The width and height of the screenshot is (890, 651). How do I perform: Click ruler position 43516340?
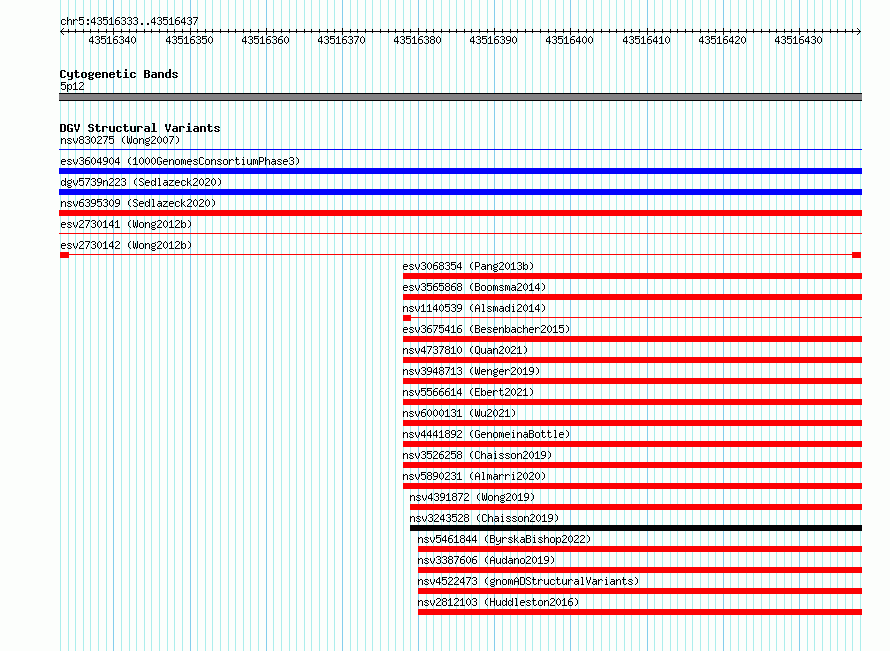[112, 40]
